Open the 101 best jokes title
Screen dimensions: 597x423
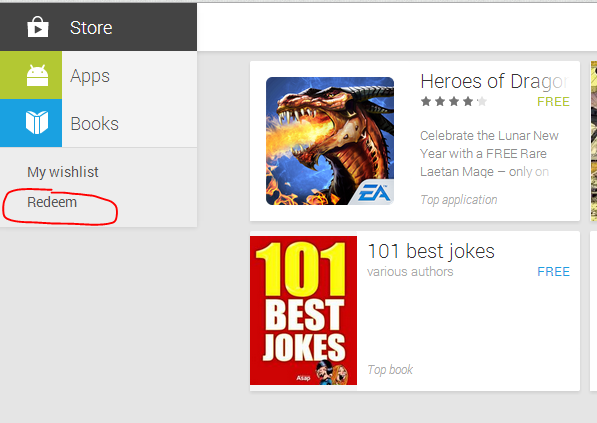pyautogui.click(x=431, y=251)
